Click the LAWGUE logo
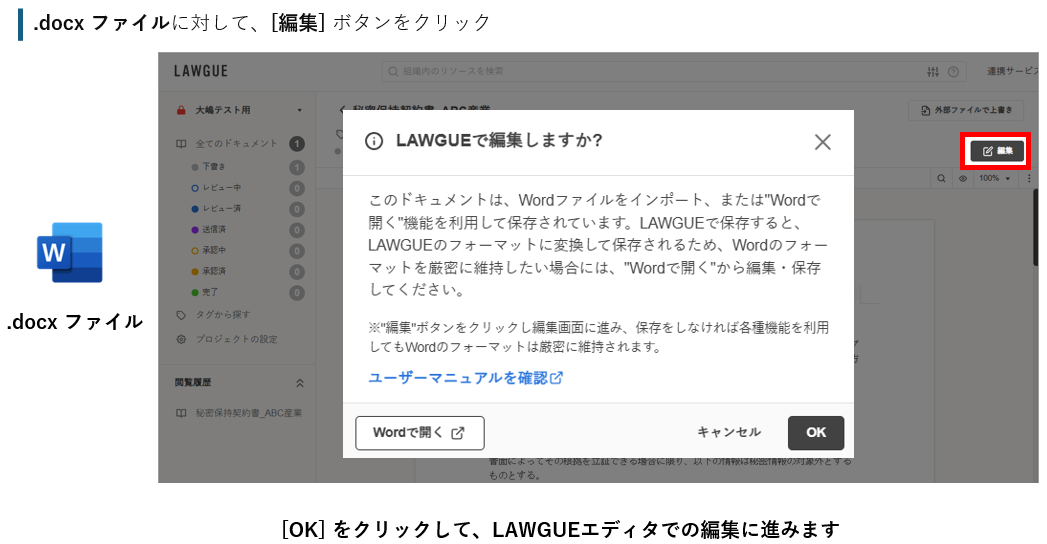This screenshot has height=544, width=1047. [x=201, y=72]
